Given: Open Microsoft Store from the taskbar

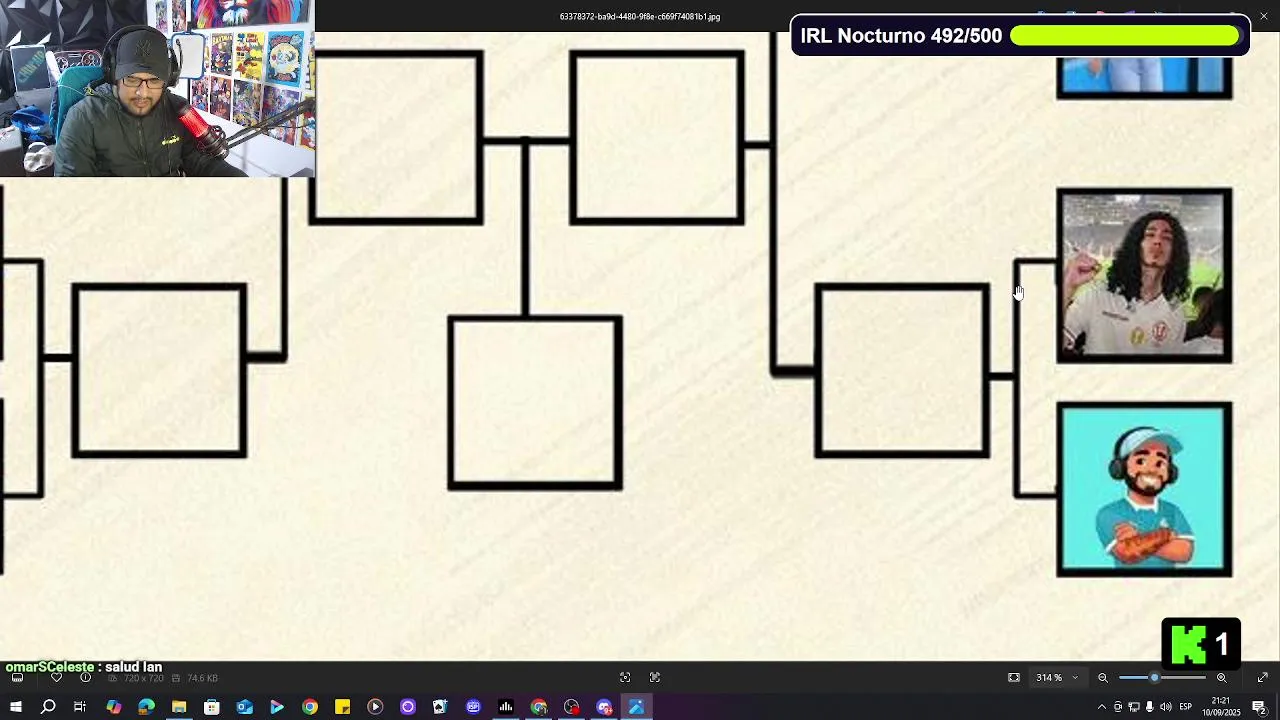Looking at the screenshot, I should (x=212, y=708).
